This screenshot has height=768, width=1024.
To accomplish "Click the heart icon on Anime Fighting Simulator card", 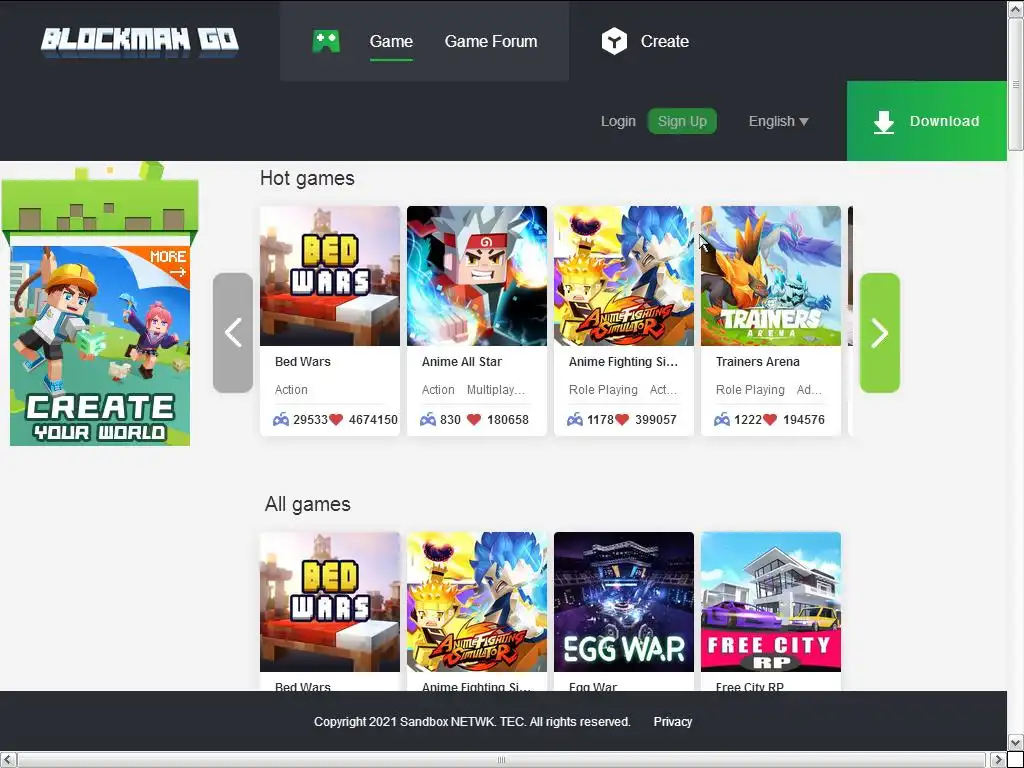I will [x=622, y=419].
